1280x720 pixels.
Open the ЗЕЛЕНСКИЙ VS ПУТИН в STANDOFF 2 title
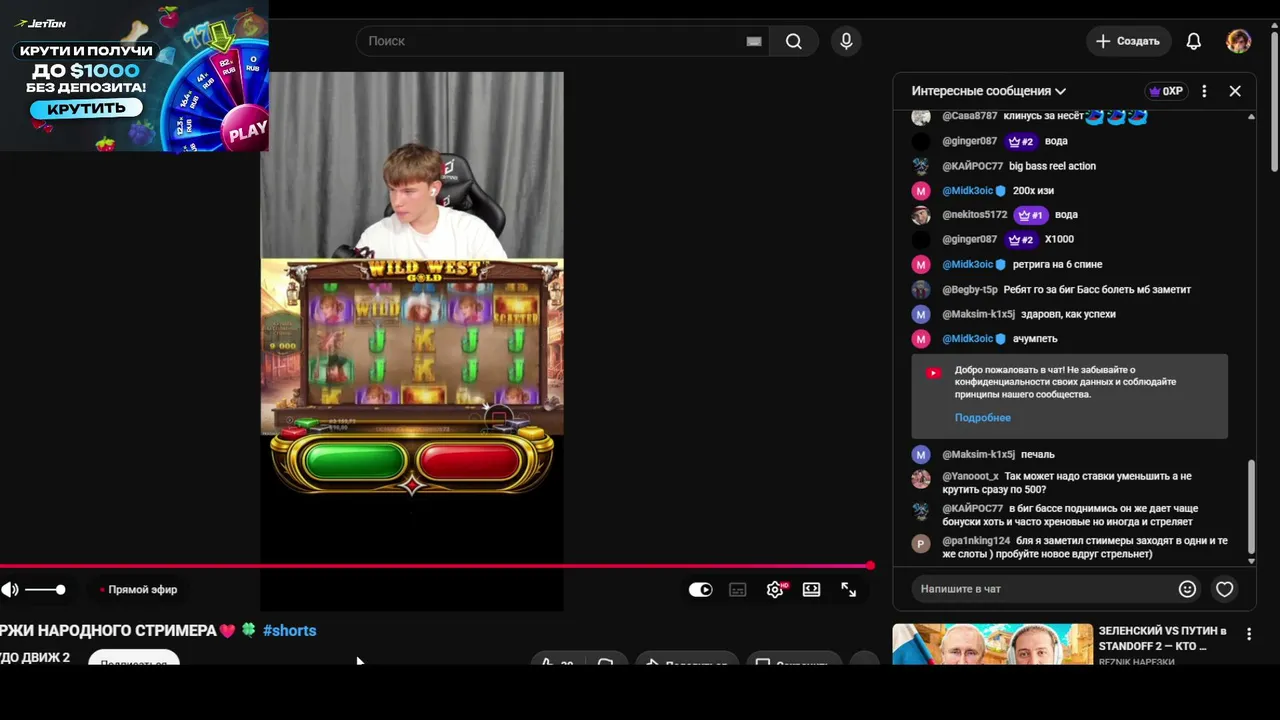click(1162, 638)
